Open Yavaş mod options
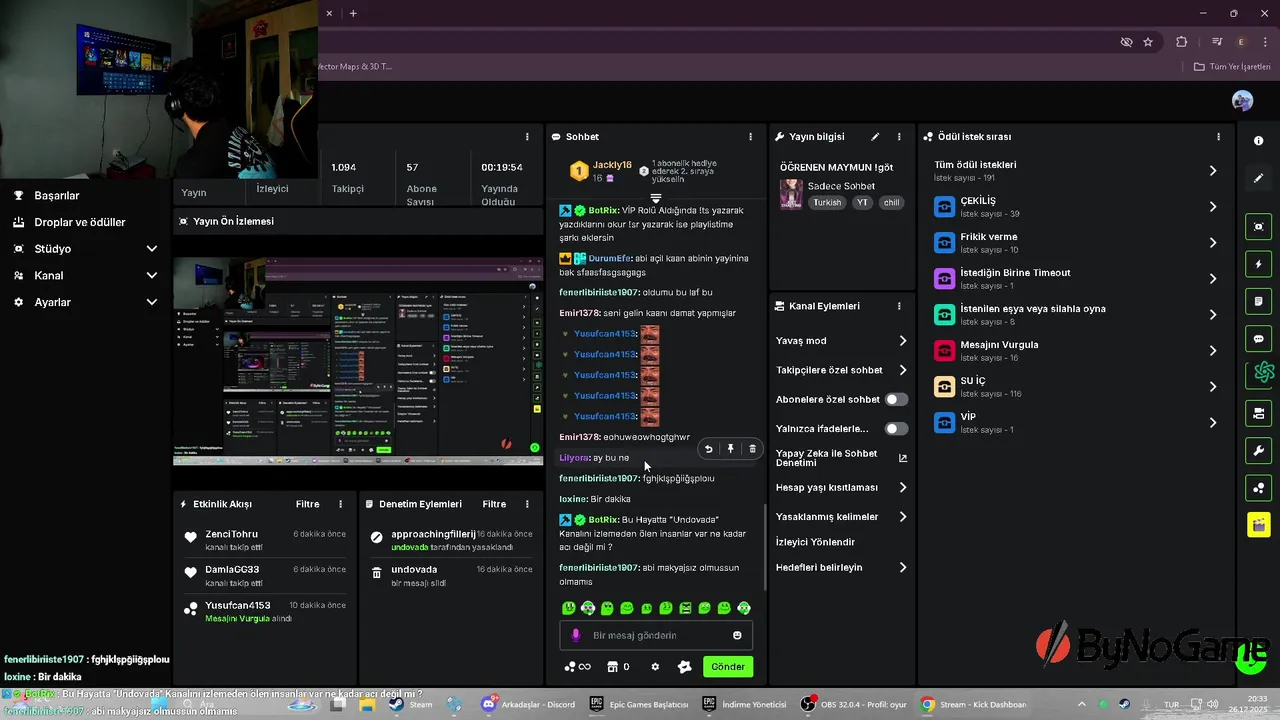The height and width of the screenshot is (720, 1280). [841, 341]
